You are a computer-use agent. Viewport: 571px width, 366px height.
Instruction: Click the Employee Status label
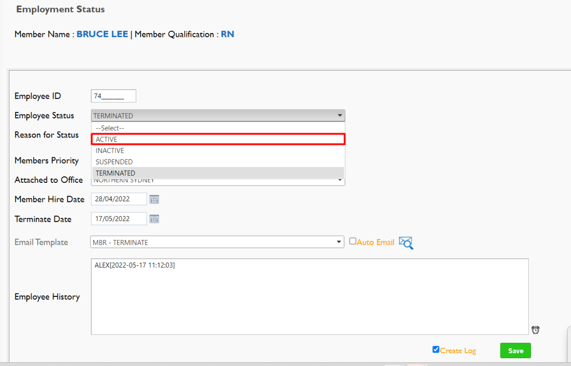tap(44, 115)
